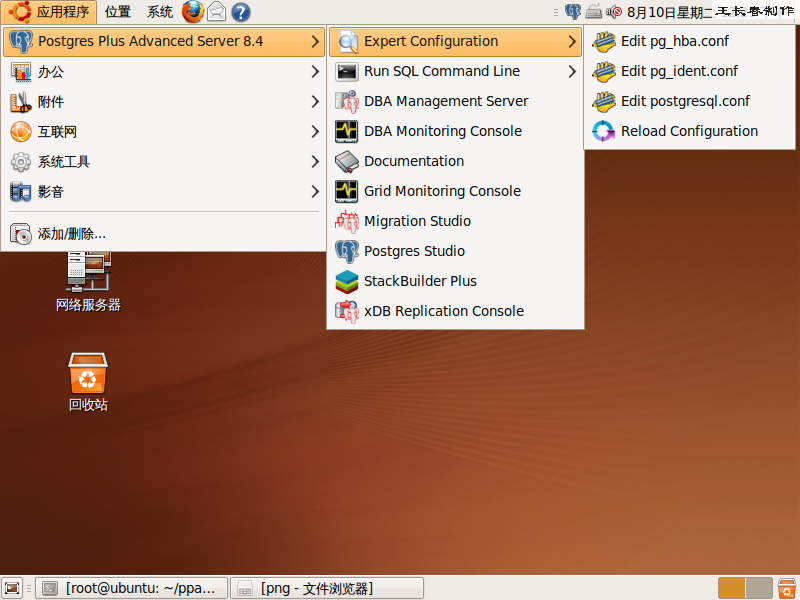Select Edit pg_hba.conf menu entry
800x600 pixels.
click(689, 41)
